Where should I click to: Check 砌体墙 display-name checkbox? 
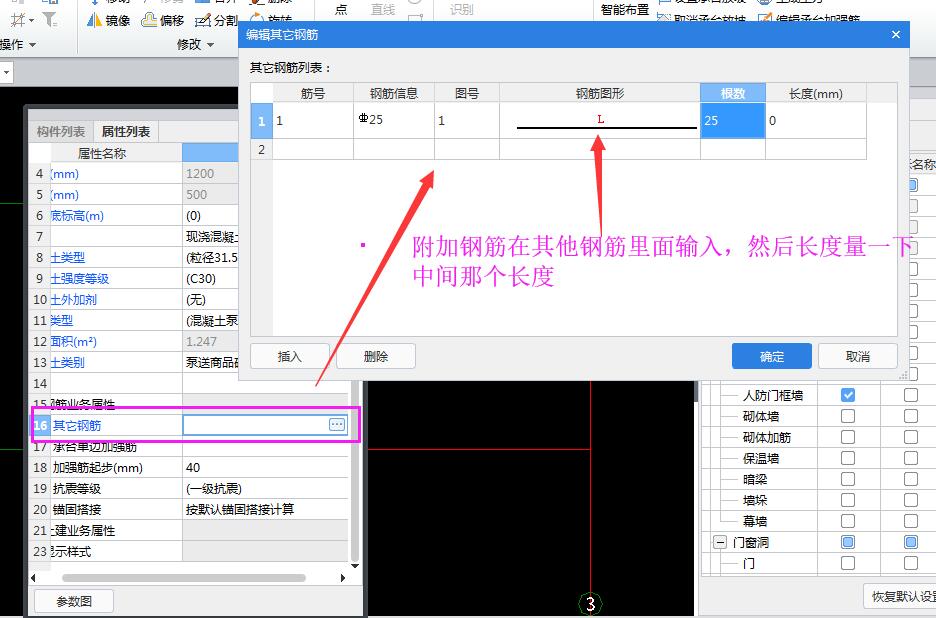pyautogui.click(x=910, y=416)
